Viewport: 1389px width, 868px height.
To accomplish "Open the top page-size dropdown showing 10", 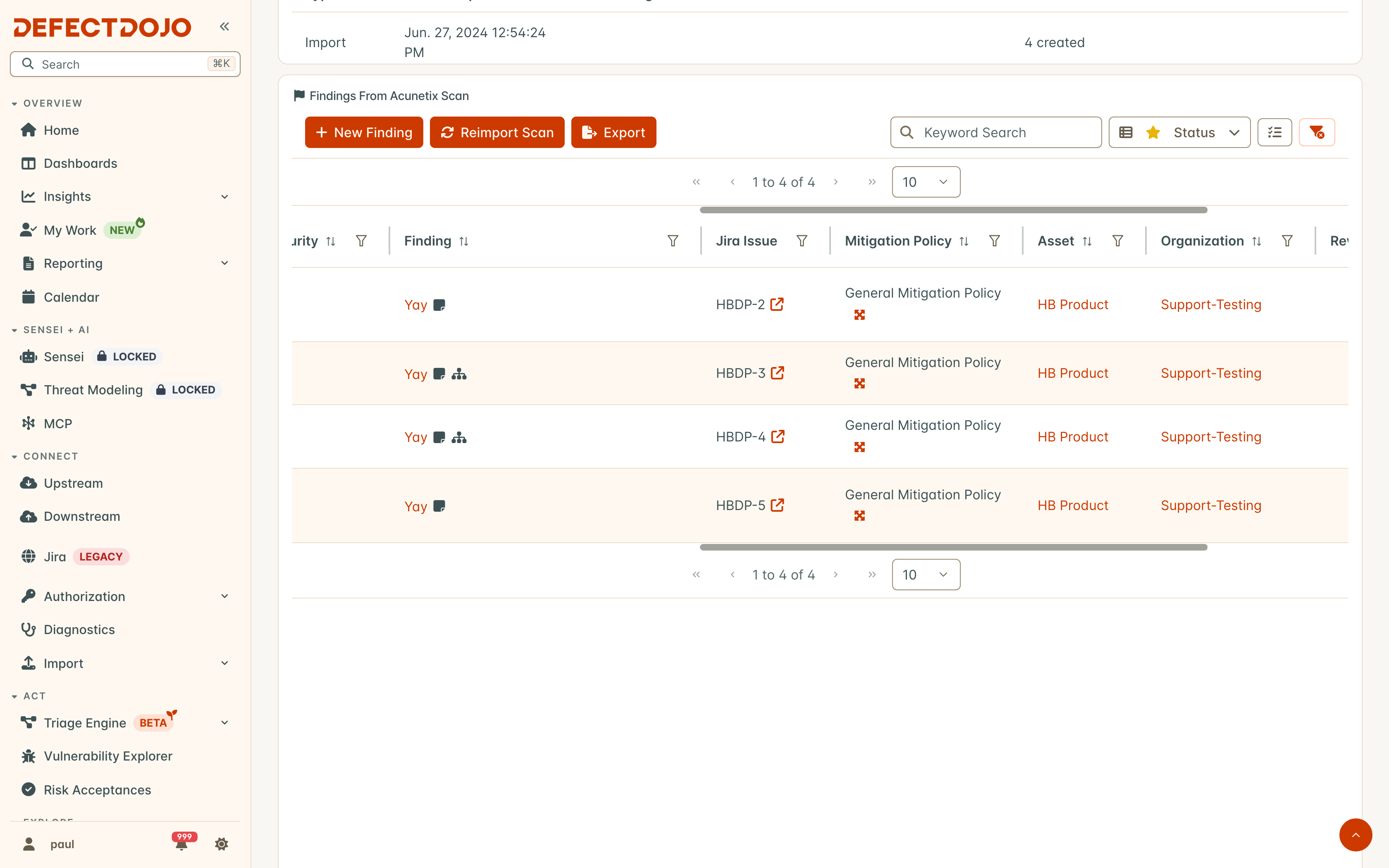I will click(x=926, y=182).
